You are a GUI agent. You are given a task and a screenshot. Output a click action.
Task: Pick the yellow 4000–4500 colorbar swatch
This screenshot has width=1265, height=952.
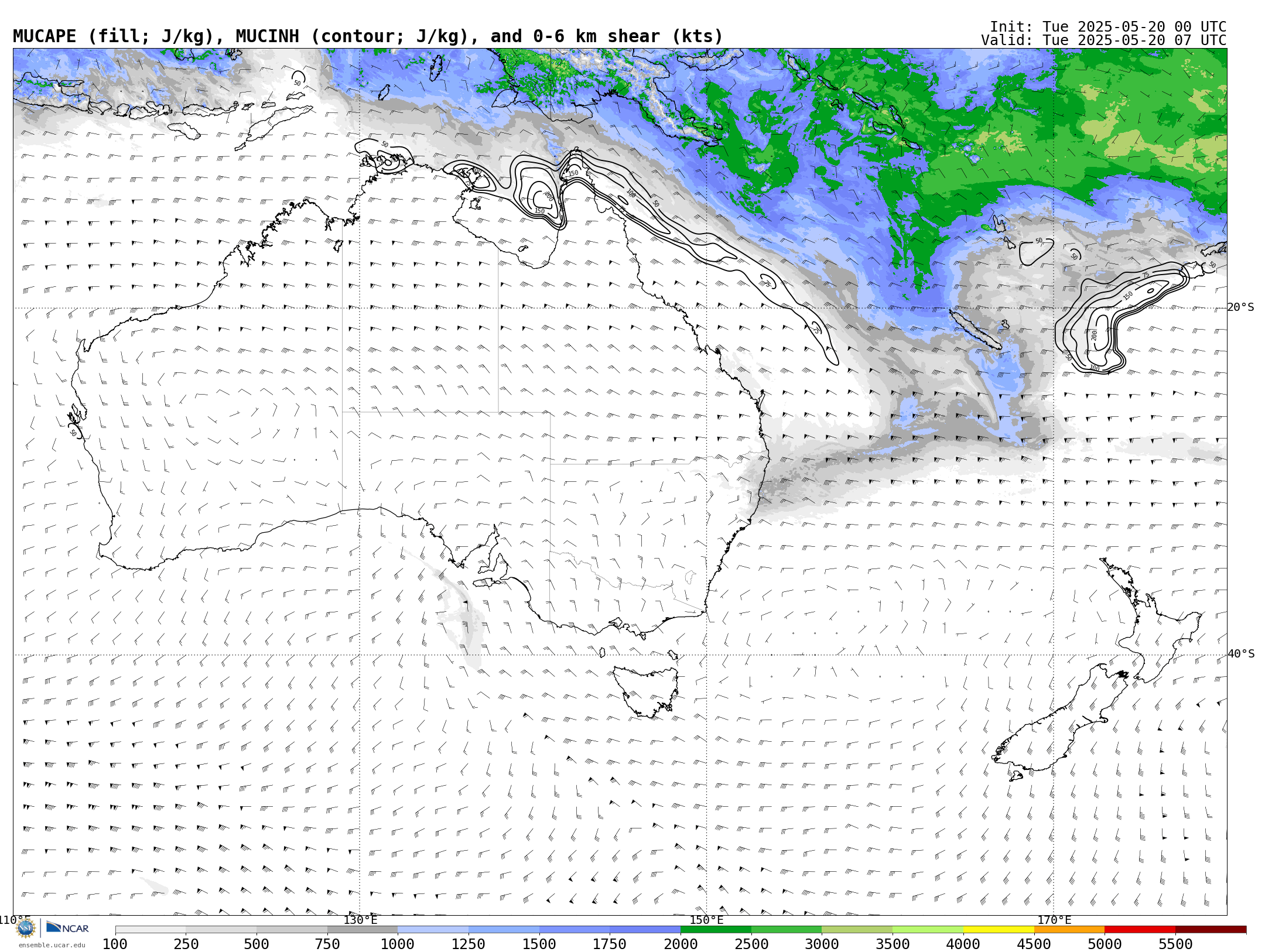tap(999, 930)
